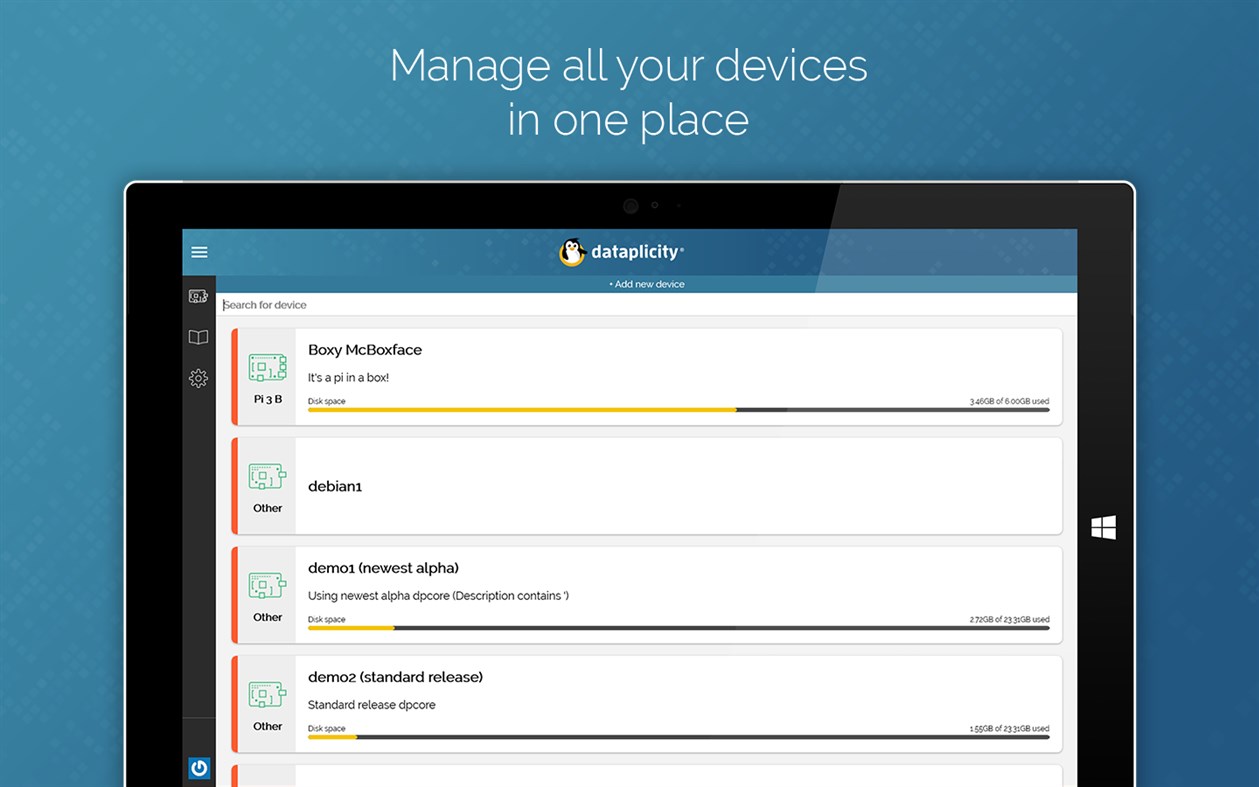Click the dataplicity penguin logo

click(571, 252)
